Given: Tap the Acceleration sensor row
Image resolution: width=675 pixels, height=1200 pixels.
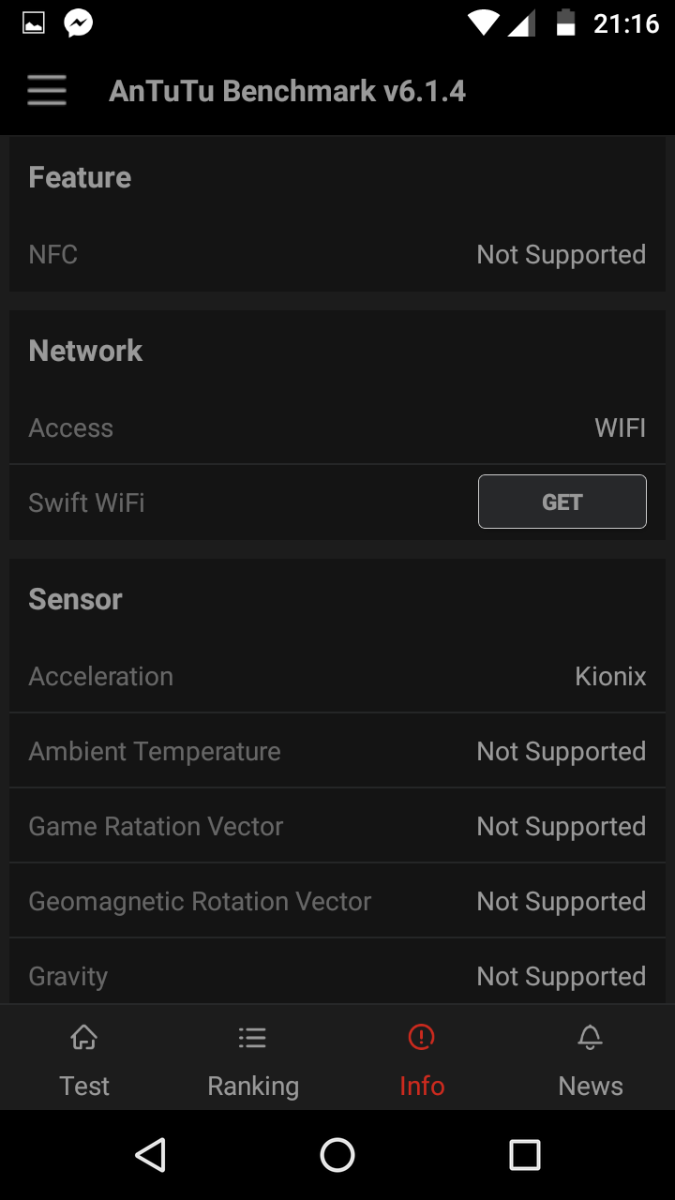Looking at the screenshot, I should pos(337,676).
